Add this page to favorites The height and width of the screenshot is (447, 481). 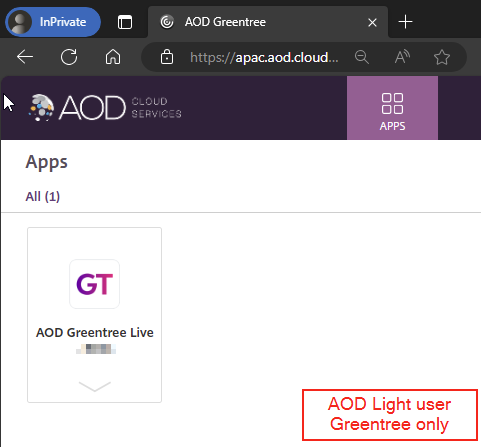[x=442, y=57]
